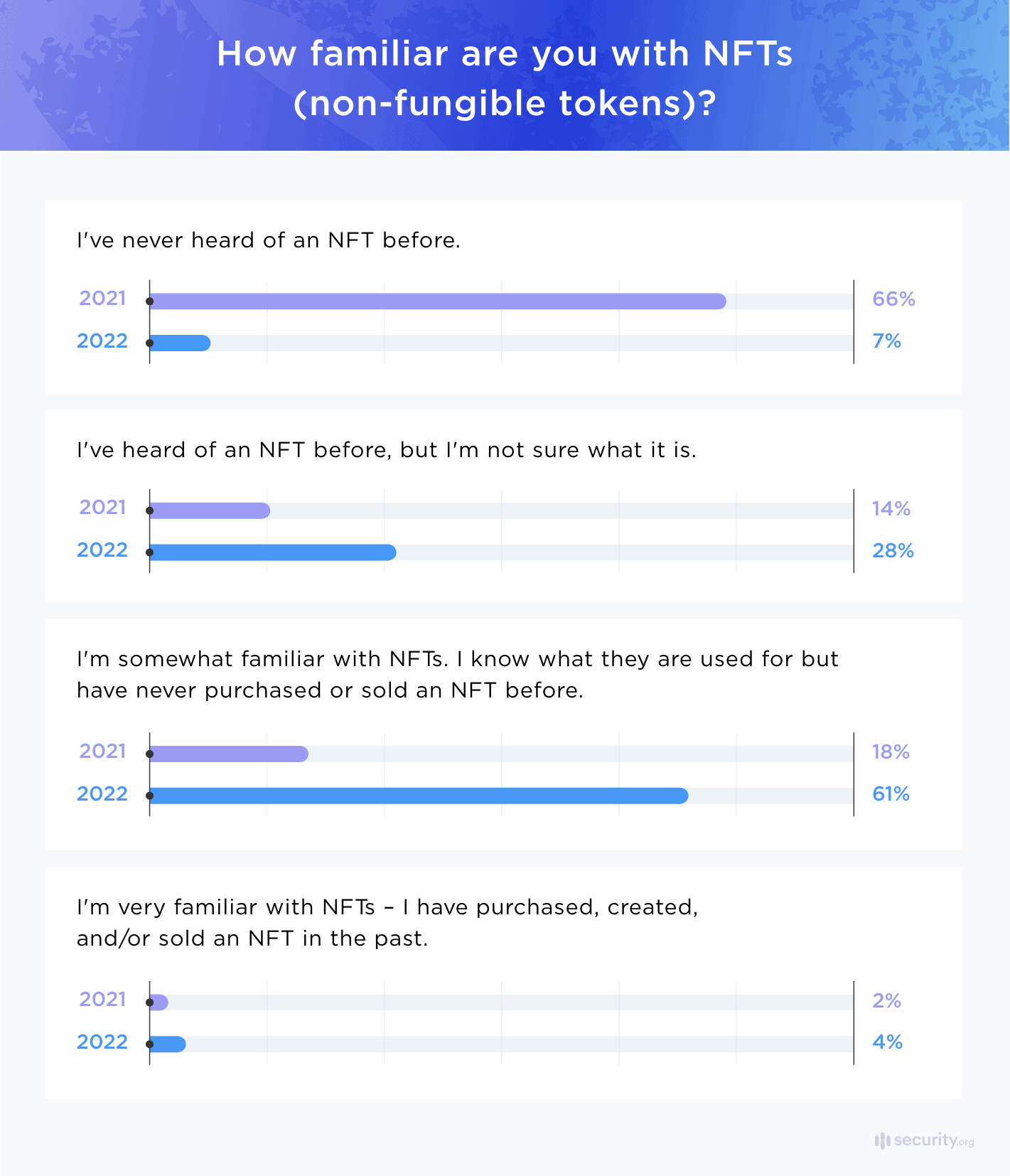Screen dimensions: 1010x1176
Task: Select the "not sure what it is" statement
Action: pos(386,450)
